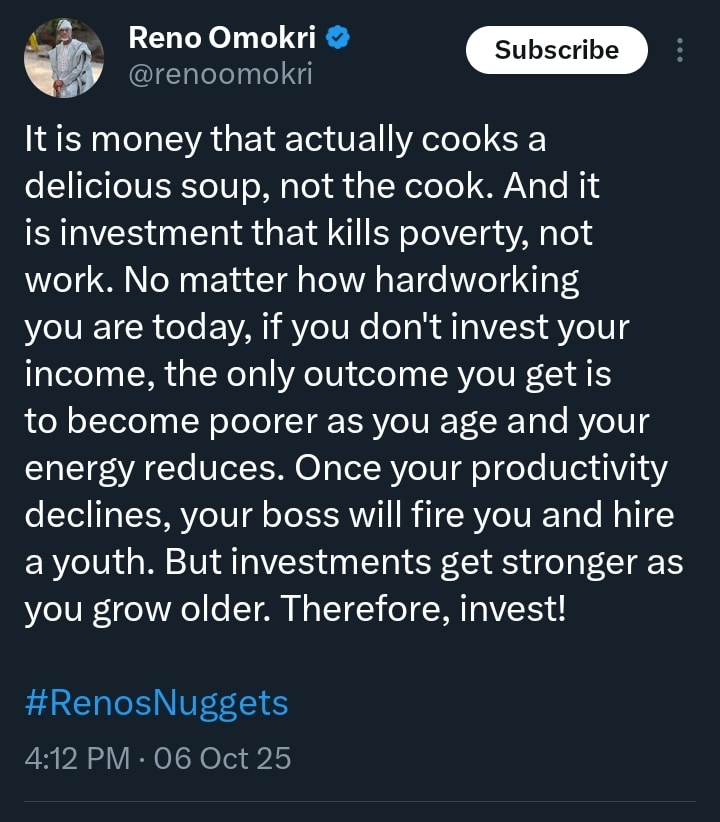Click the Reno Omokri display name
Image resolution: width=720 pixels, height=822 pixels.
coord(224,39)
